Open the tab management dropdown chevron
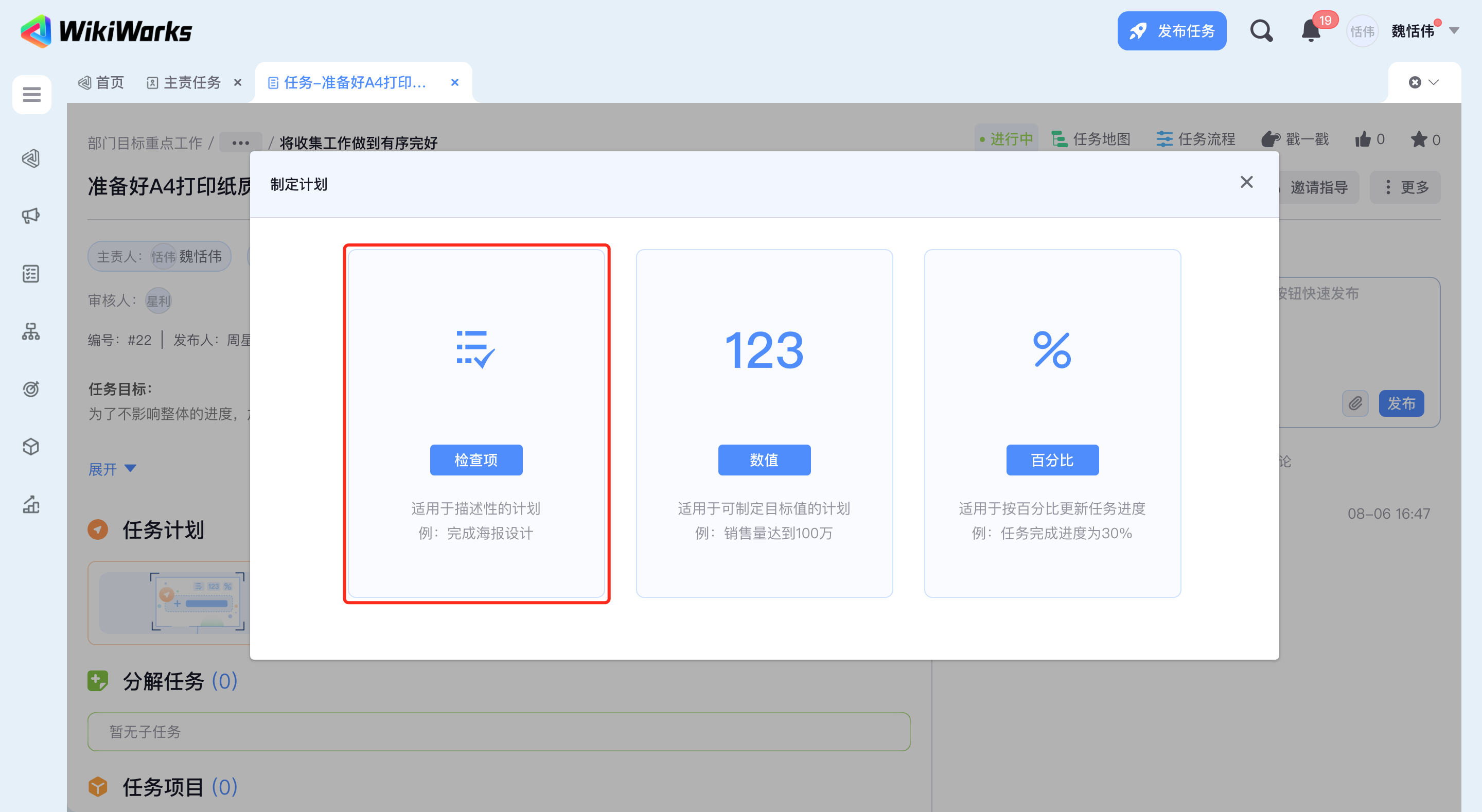This screenshot has width=1482, height=812. coord(1434,82)
